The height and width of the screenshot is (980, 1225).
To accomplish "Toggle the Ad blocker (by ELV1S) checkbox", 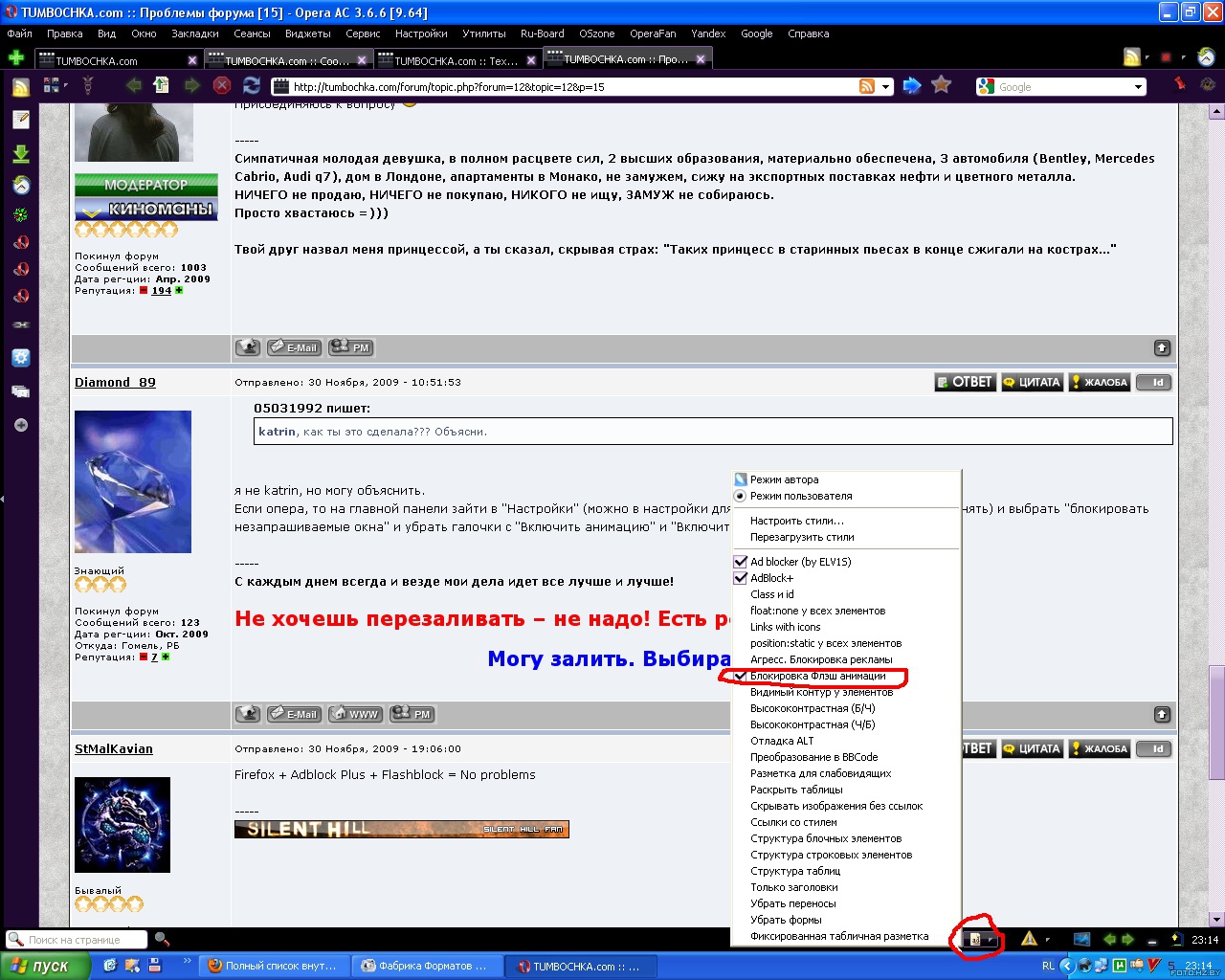I will [x=740, y=562].
